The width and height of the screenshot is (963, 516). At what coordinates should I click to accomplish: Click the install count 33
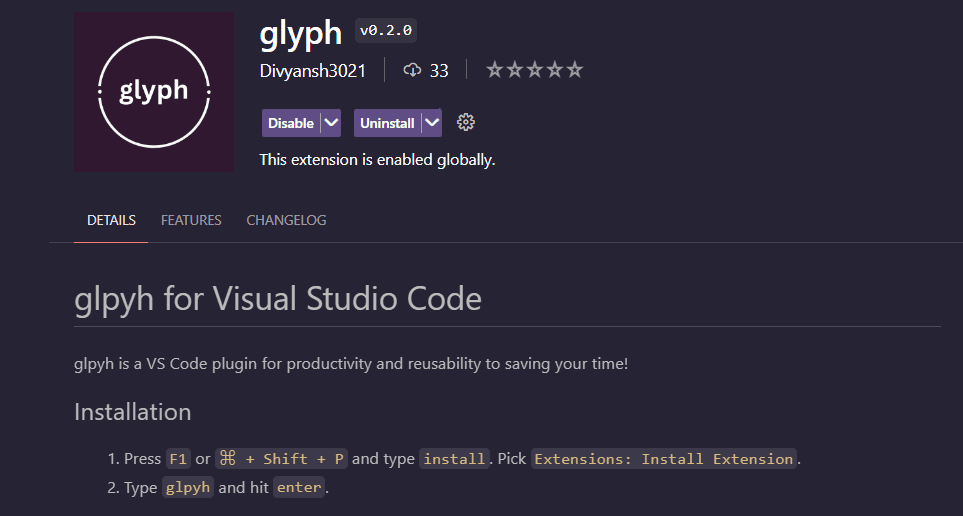[439, 71]
